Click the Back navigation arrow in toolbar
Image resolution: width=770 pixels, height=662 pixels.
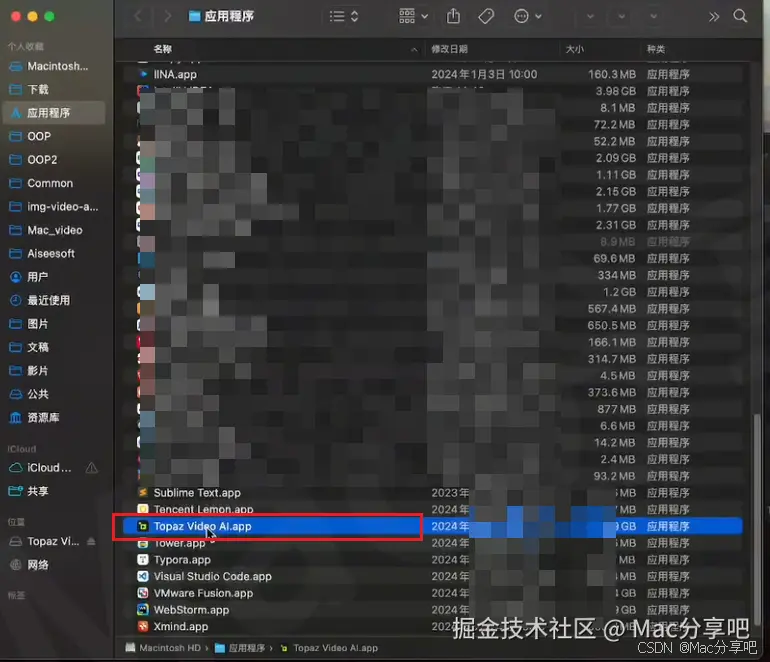(138, 16)
